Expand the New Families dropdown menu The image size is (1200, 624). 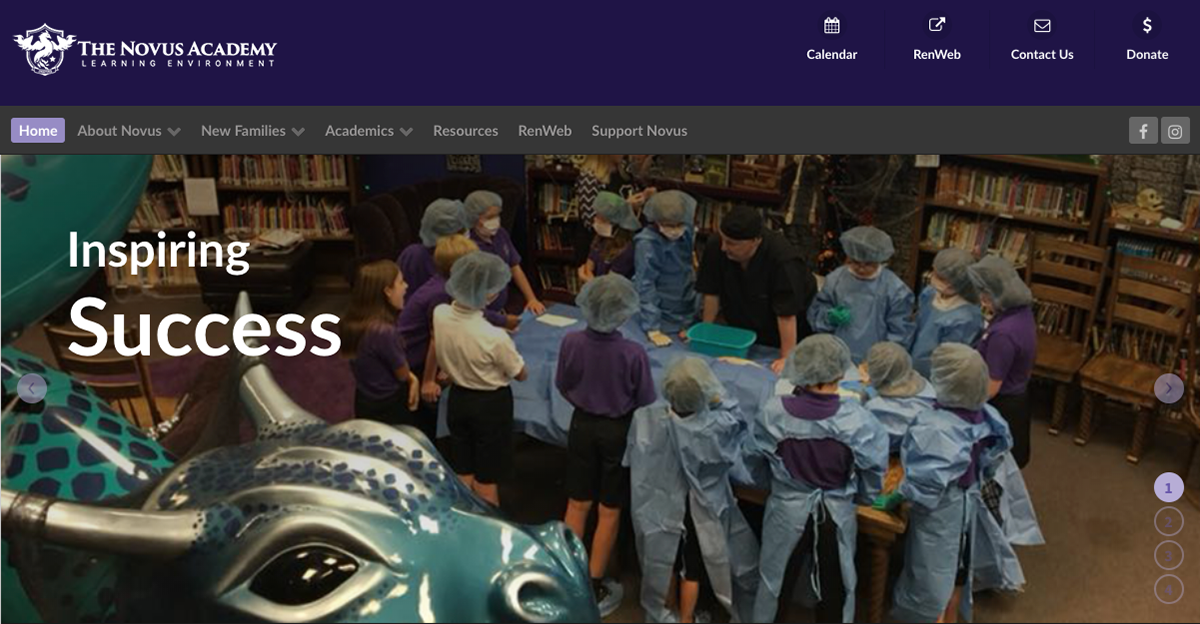[x=252, y=131]
